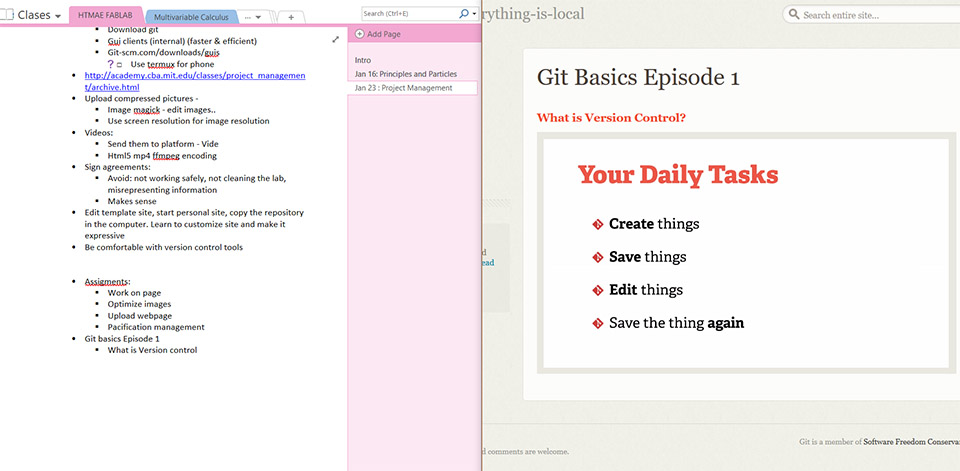Switch to the Multivariable Calculus section tab
The image size is (960, 471).
click(191, 17)
